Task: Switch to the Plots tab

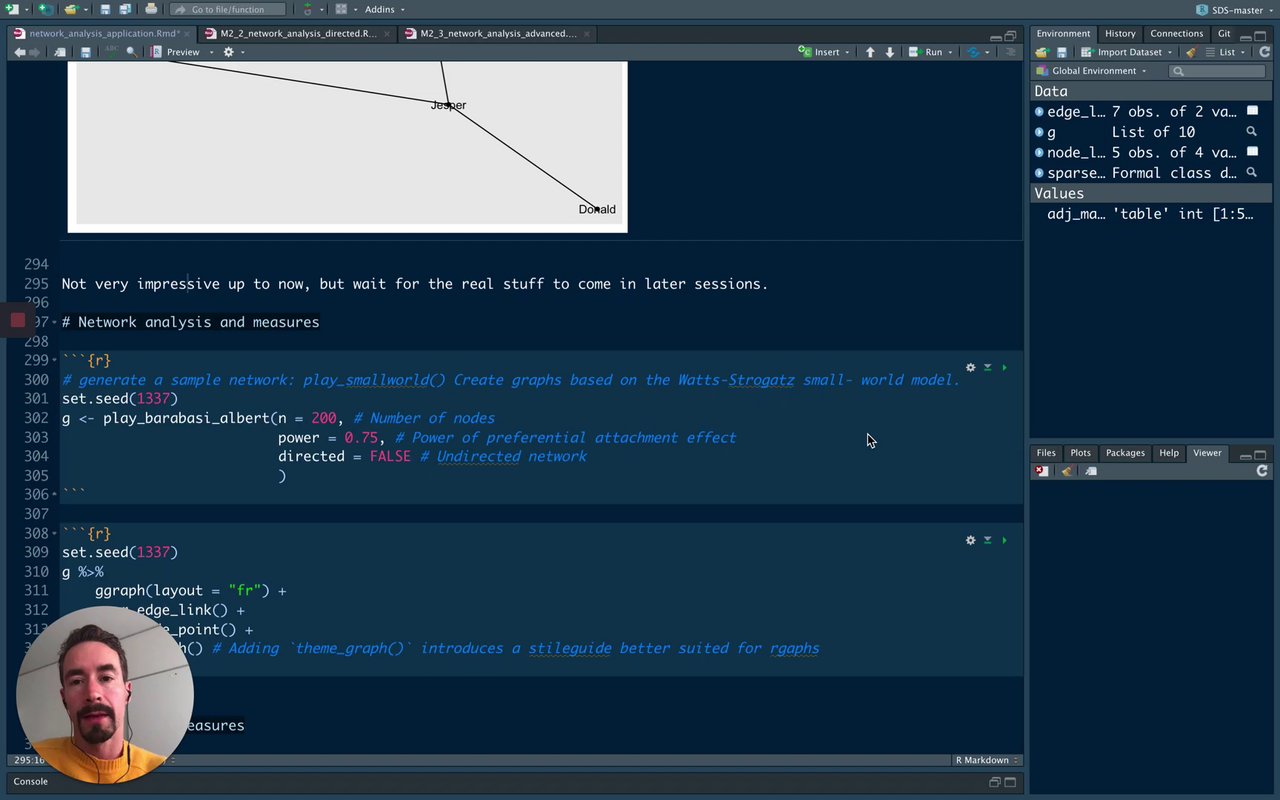Action: 1080,453
